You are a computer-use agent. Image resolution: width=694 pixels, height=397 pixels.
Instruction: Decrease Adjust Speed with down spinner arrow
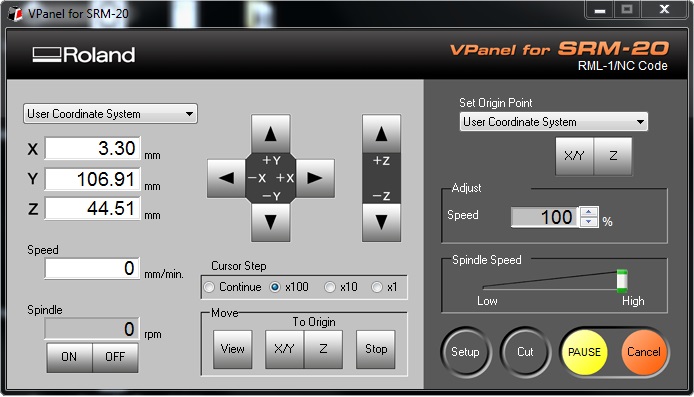coord(589,221)
